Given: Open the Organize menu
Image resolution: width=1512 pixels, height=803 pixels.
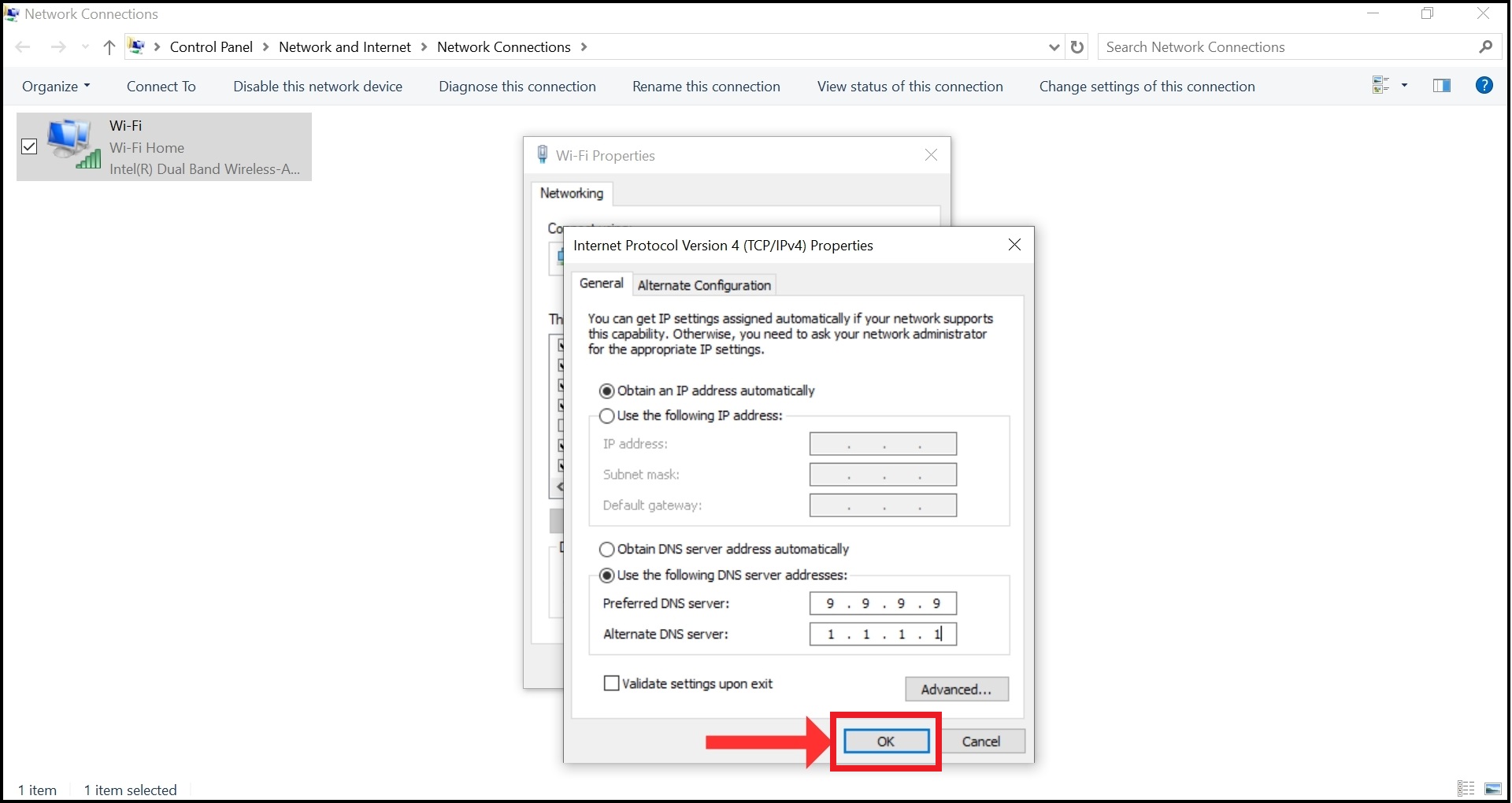Looking at the screenshot, I should point(56,87).
